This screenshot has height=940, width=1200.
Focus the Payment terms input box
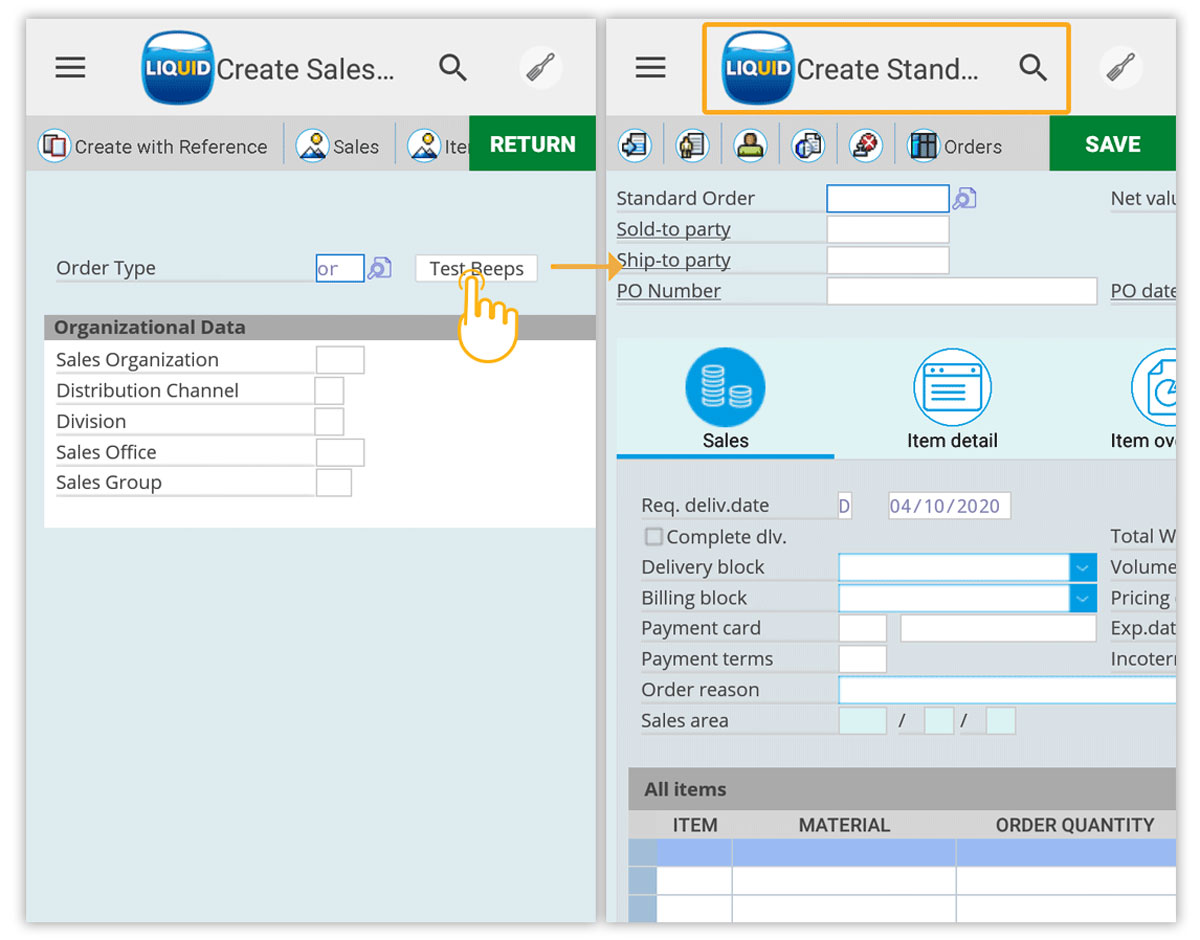point(863,660)
